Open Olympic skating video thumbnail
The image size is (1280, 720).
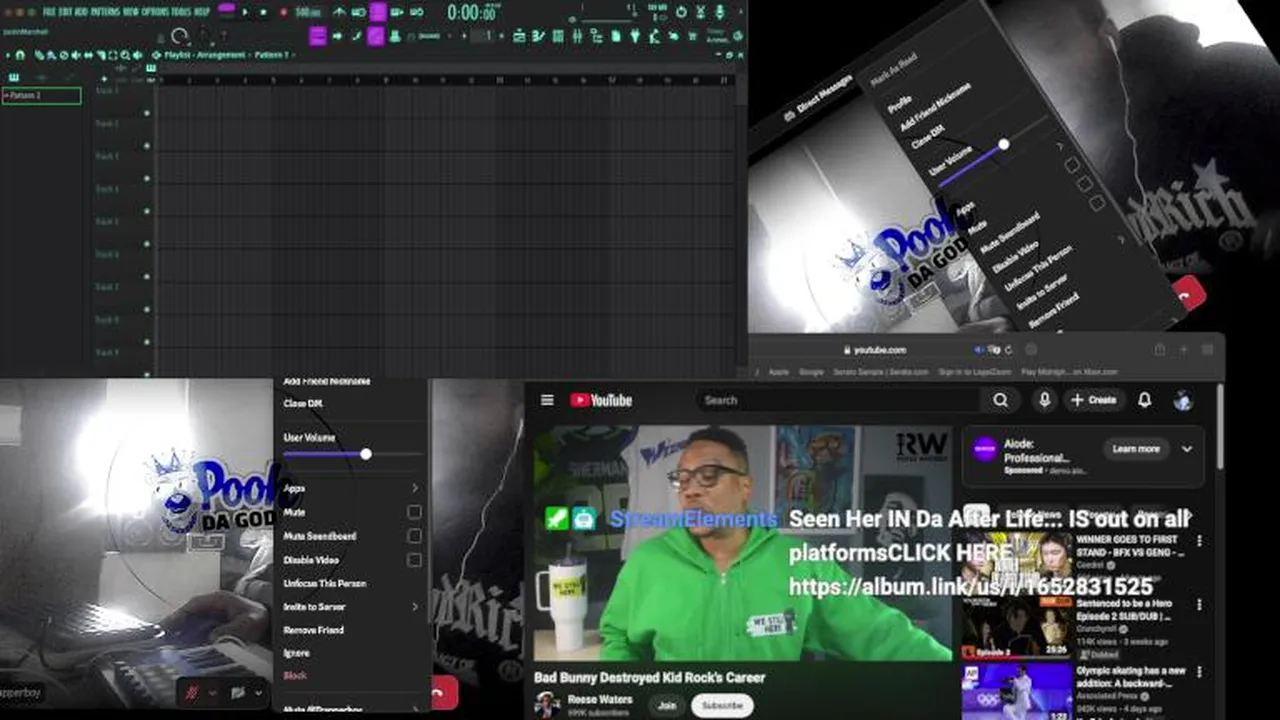point(1017,691)
